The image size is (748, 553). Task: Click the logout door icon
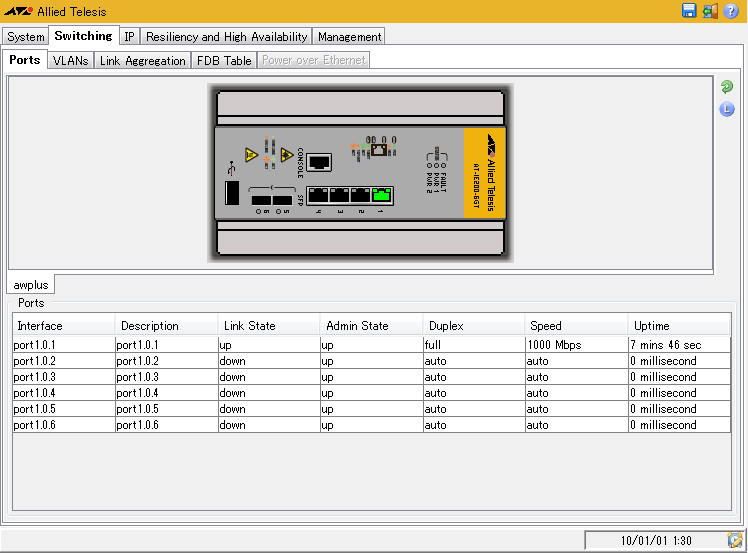pos(710,11)
